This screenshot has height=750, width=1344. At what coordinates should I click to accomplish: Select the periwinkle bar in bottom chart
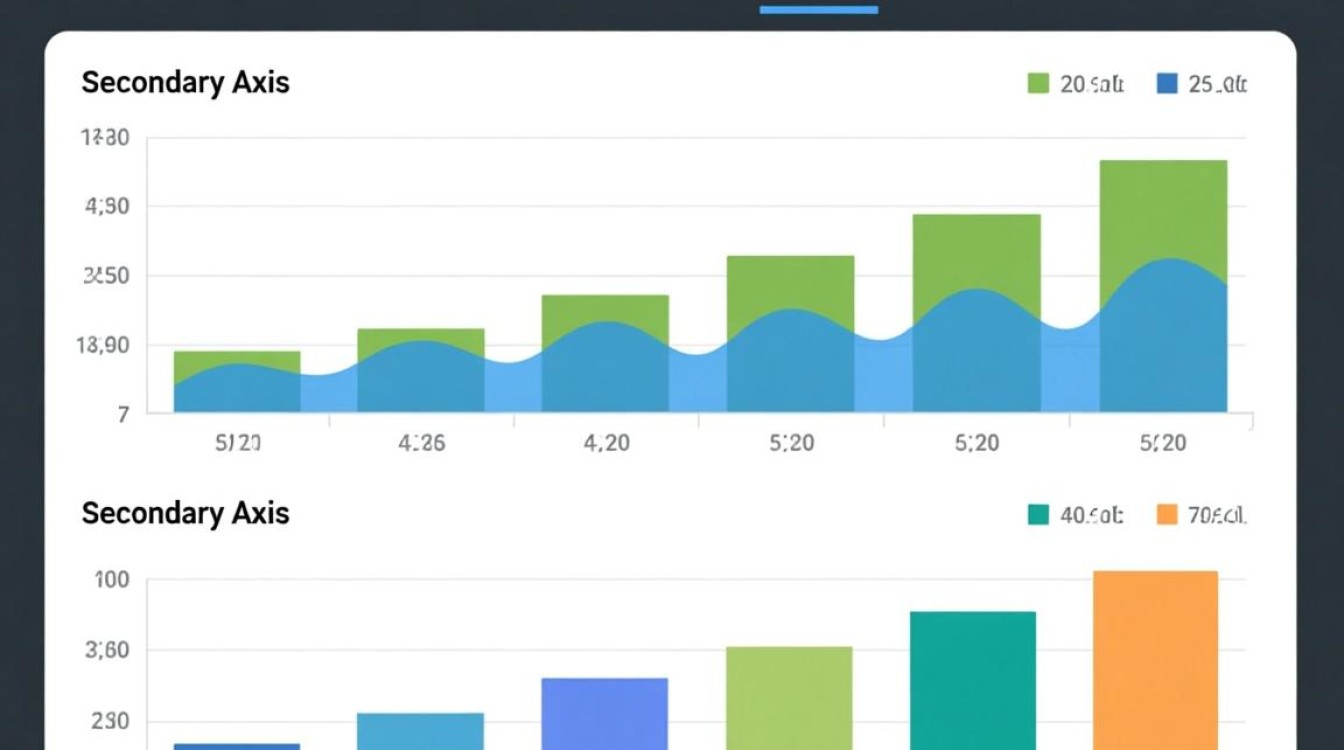(x=604, y=713)
